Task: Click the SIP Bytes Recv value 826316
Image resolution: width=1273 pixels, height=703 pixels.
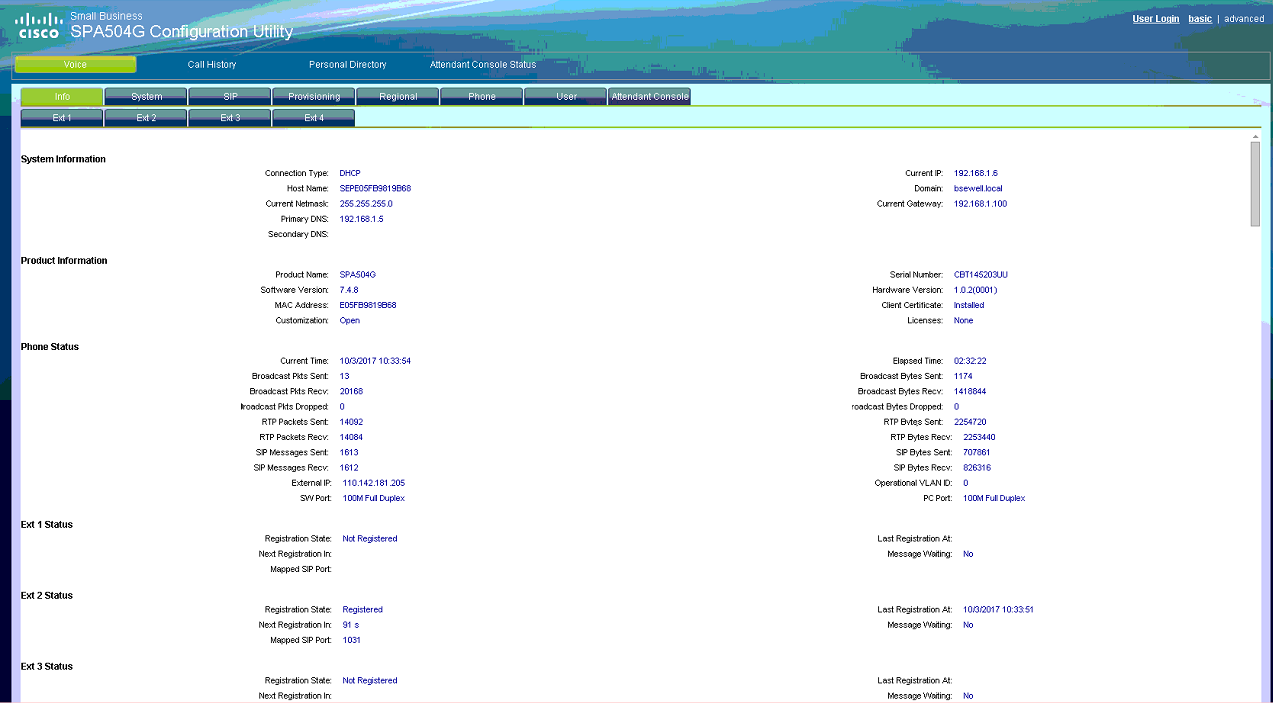Action: pyautogui.click(x=977, y=468)
